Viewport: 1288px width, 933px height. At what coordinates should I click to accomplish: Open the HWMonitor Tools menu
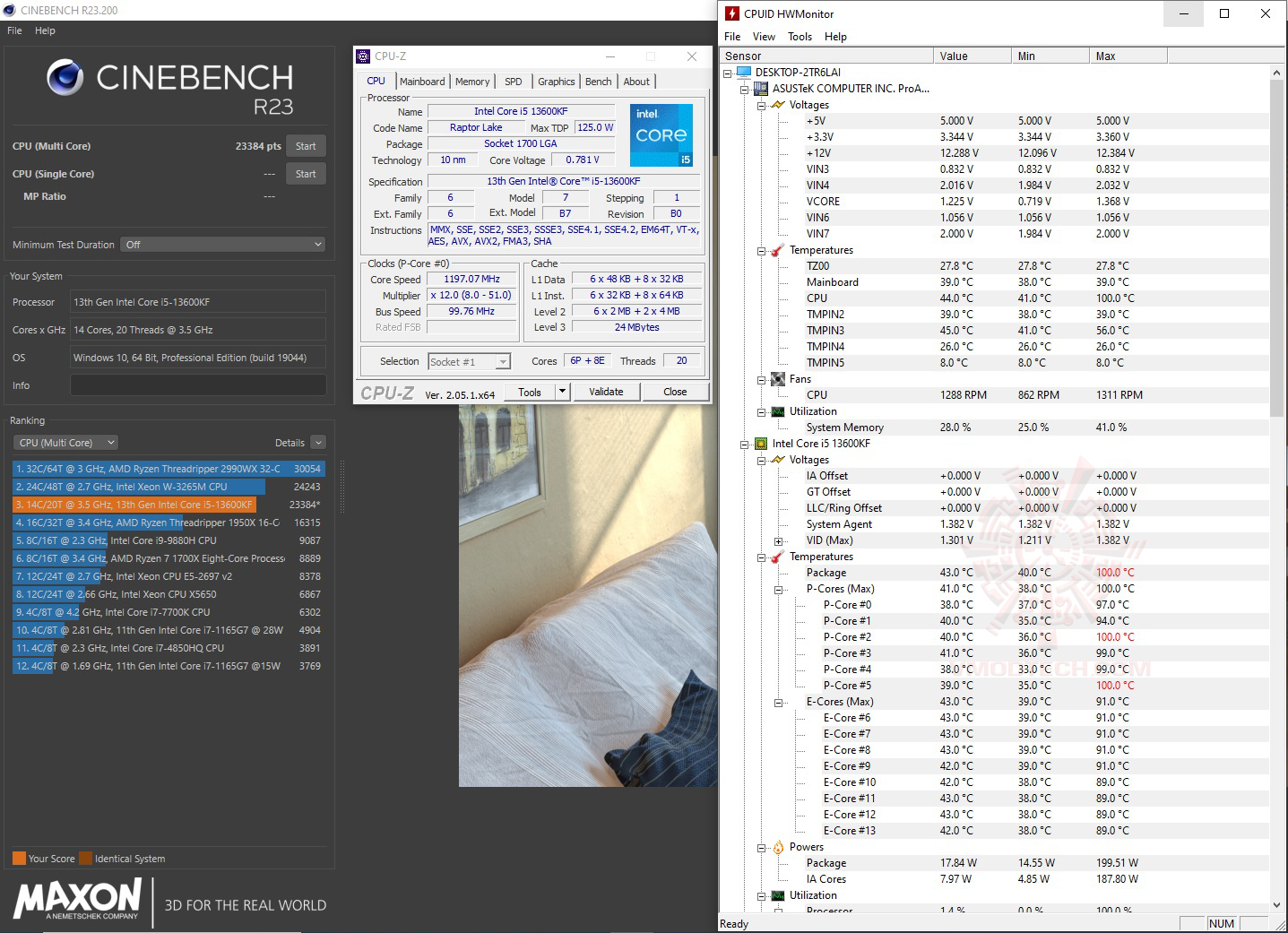800,37
